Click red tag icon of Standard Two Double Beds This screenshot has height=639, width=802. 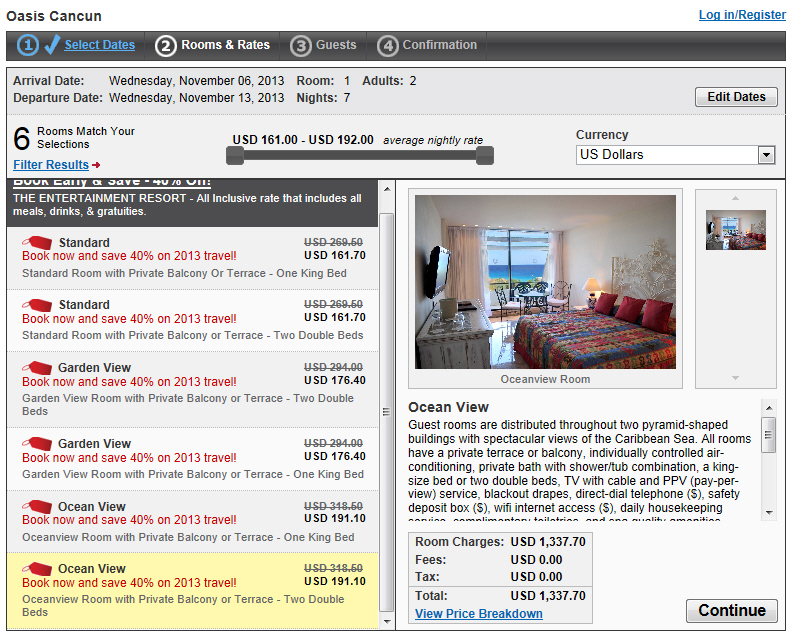[37, 305]
